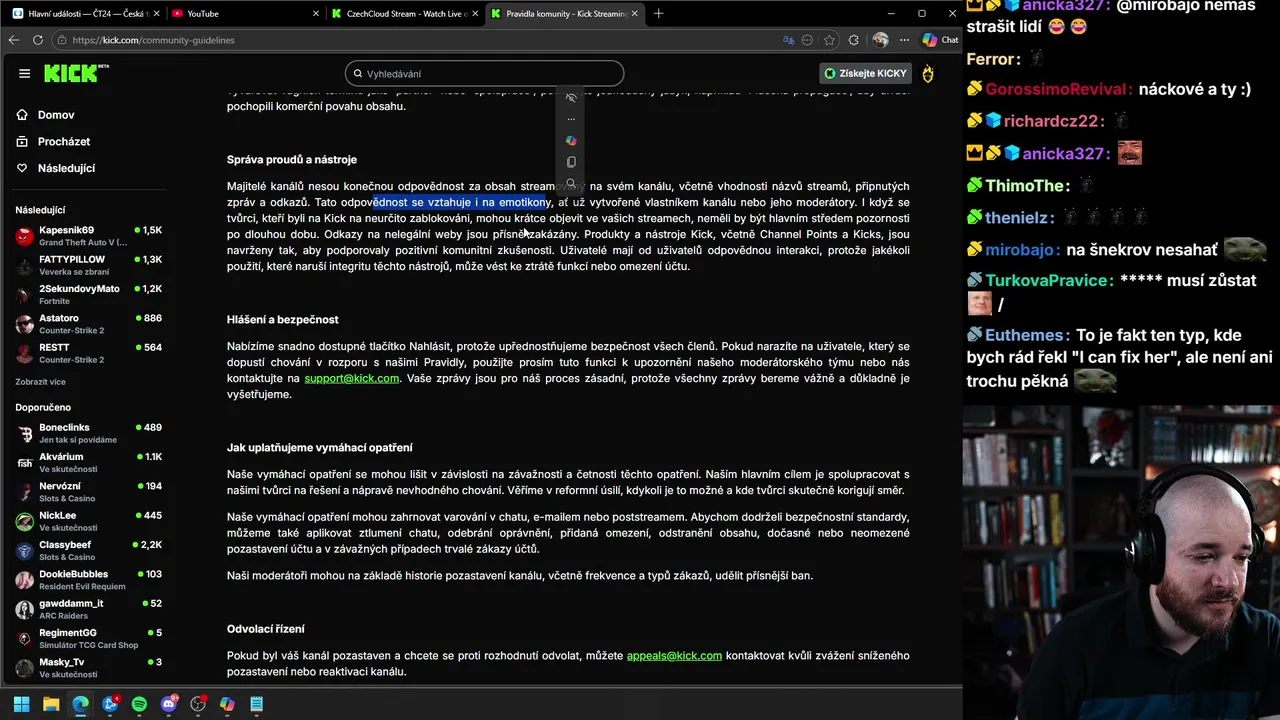Close the CzechCloud Stream tab
The image size is (1280, 720).
coord(476,14)
